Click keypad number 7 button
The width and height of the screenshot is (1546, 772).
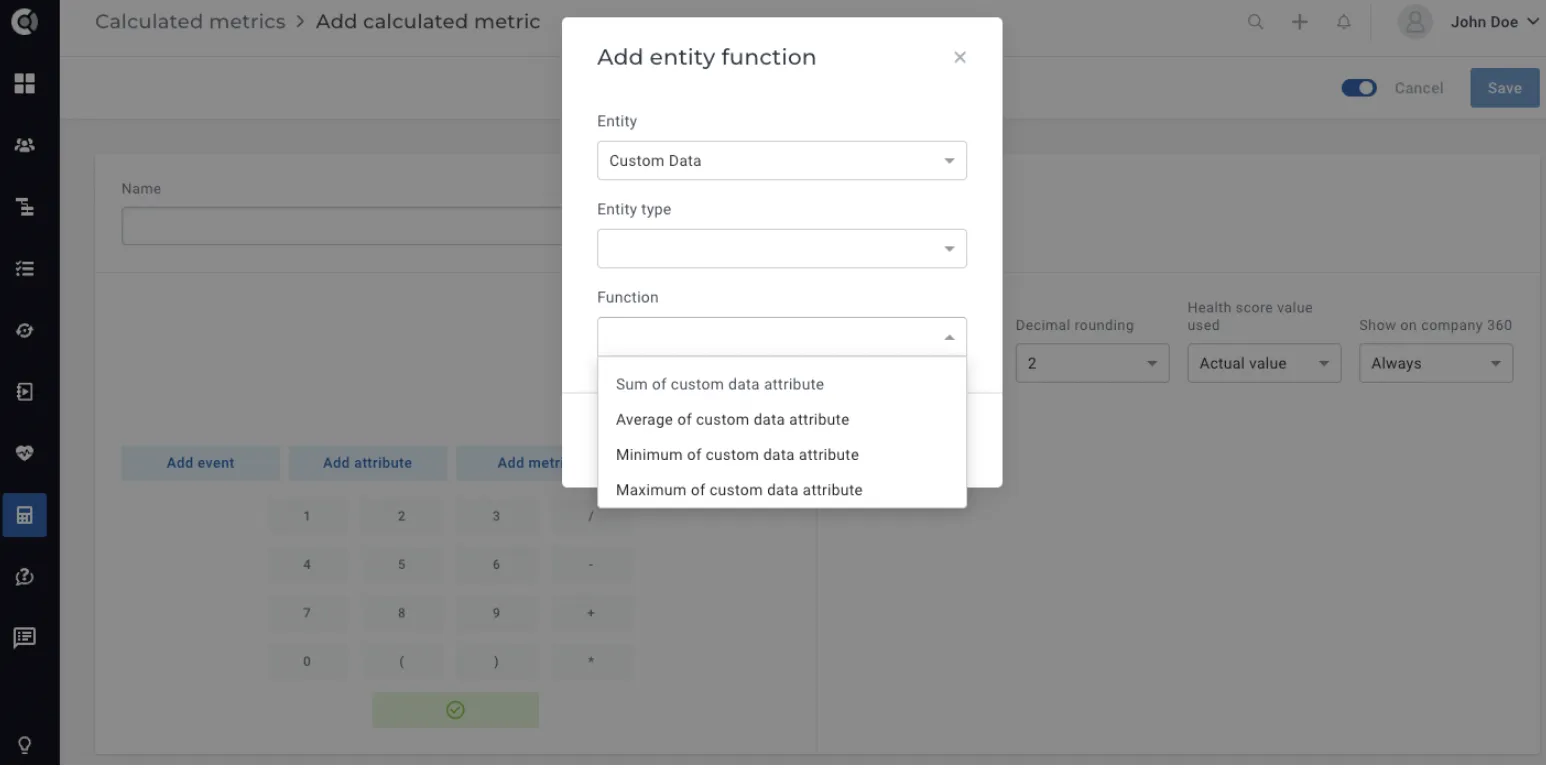pyautogui.click(x=307, y=613)
